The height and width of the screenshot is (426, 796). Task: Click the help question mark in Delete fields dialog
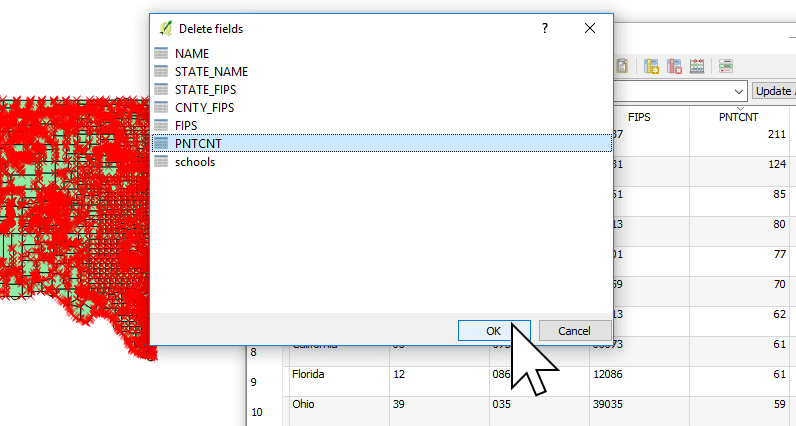(x=545, y=28)
